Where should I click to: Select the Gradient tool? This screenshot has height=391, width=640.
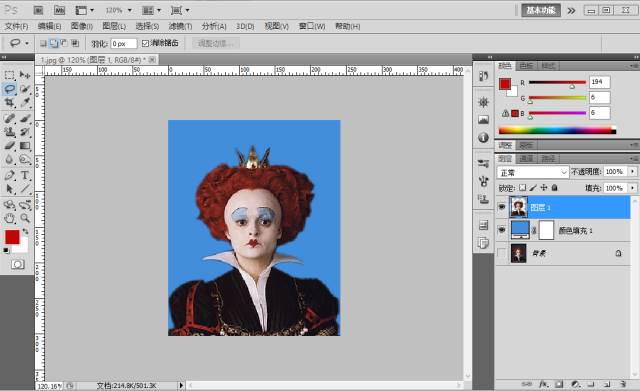(25, 146)
